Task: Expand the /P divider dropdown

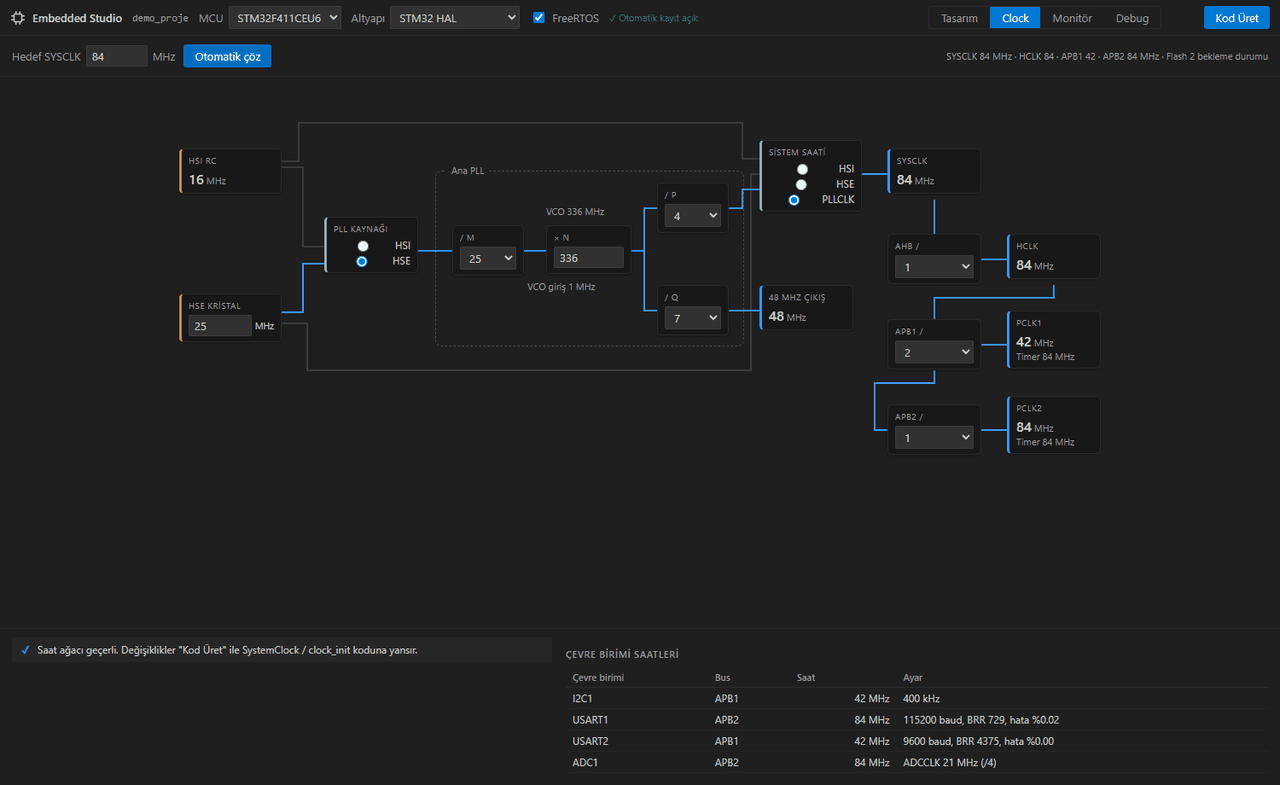Action: [x=692, y=215]
